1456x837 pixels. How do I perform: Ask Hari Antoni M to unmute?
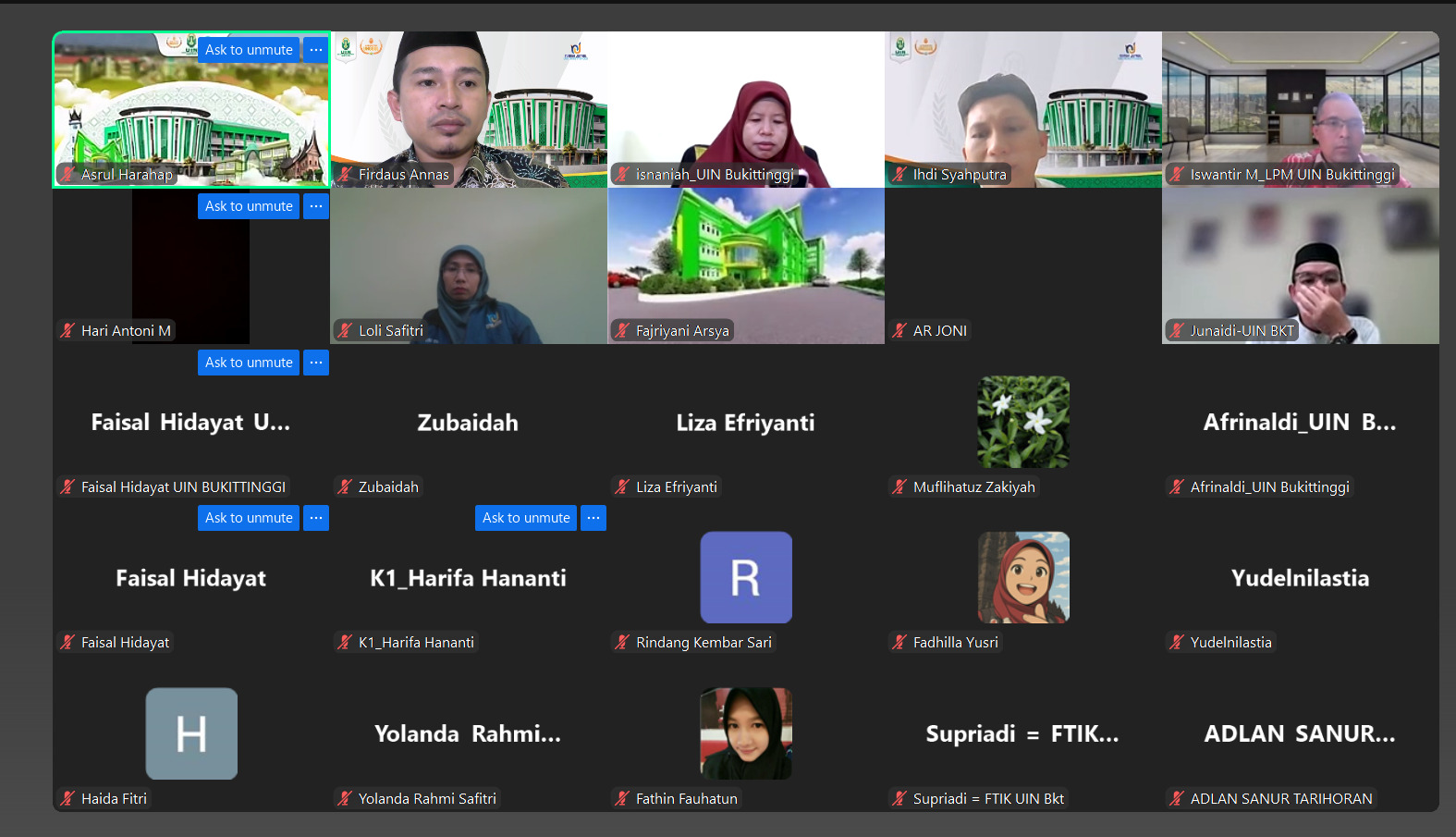pos(248,206)
